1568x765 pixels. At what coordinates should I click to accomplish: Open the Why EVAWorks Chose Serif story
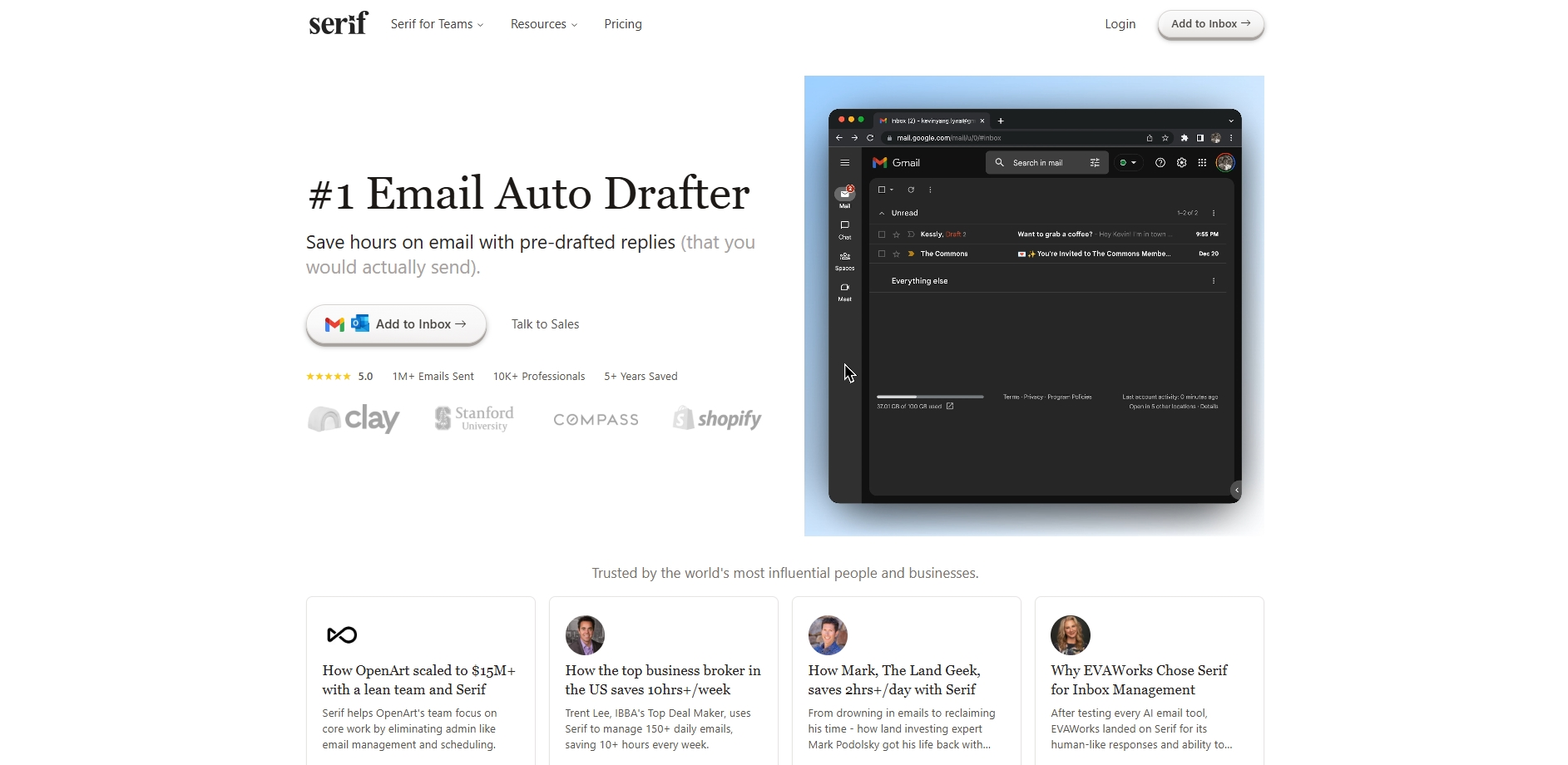tap(1149, 680)
